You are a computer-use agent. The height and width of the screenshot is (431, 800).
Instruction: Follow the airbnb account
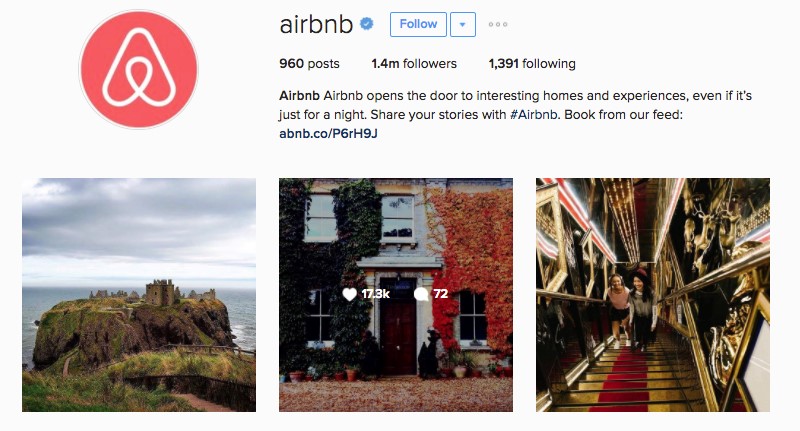tap(418, 24)
